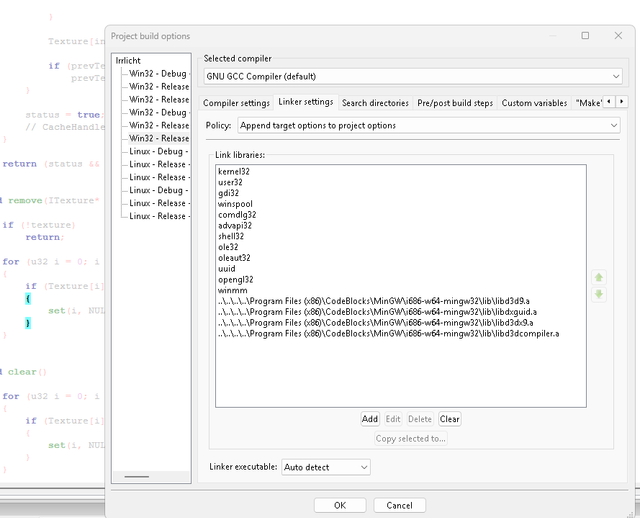Viewport: 640px width, 518px height.
Task: Click the "return (status &&" line in code editor
Action: coord(51,164)
